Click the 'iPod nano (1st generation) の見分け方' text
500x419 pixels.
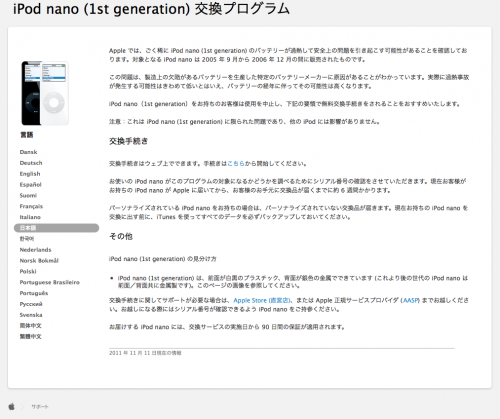tap(163, 259)
